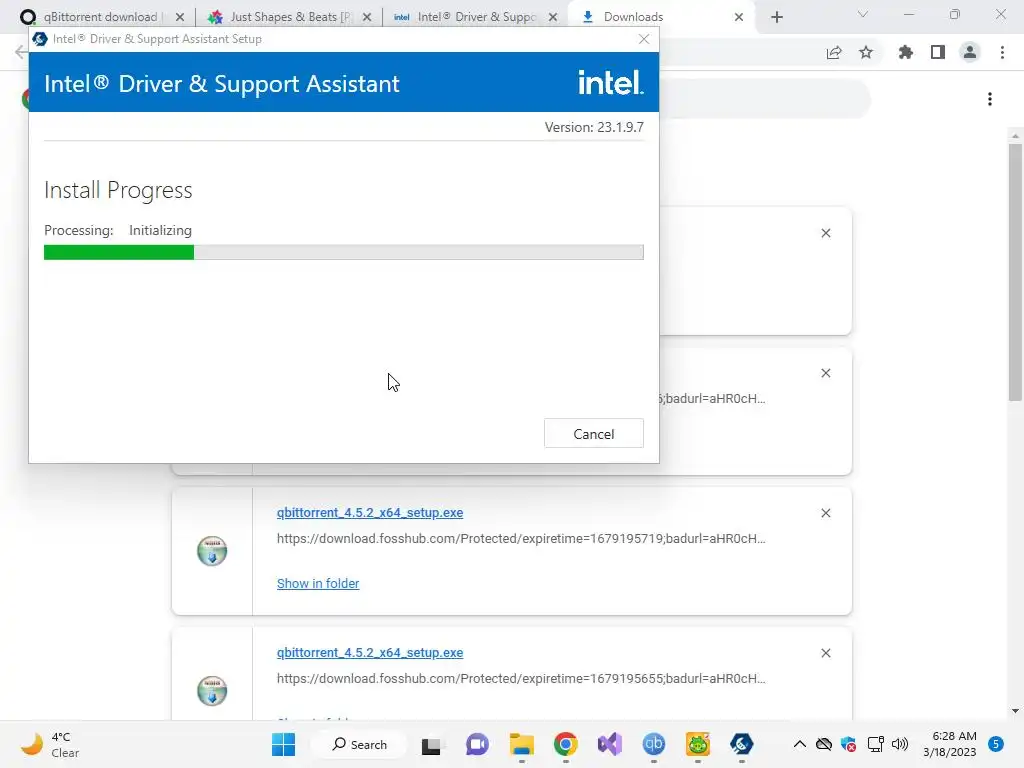Click the Intel logo in setup header
Image resolution: width=1024 pixels, height=768 pixels.
click(611, 83)
